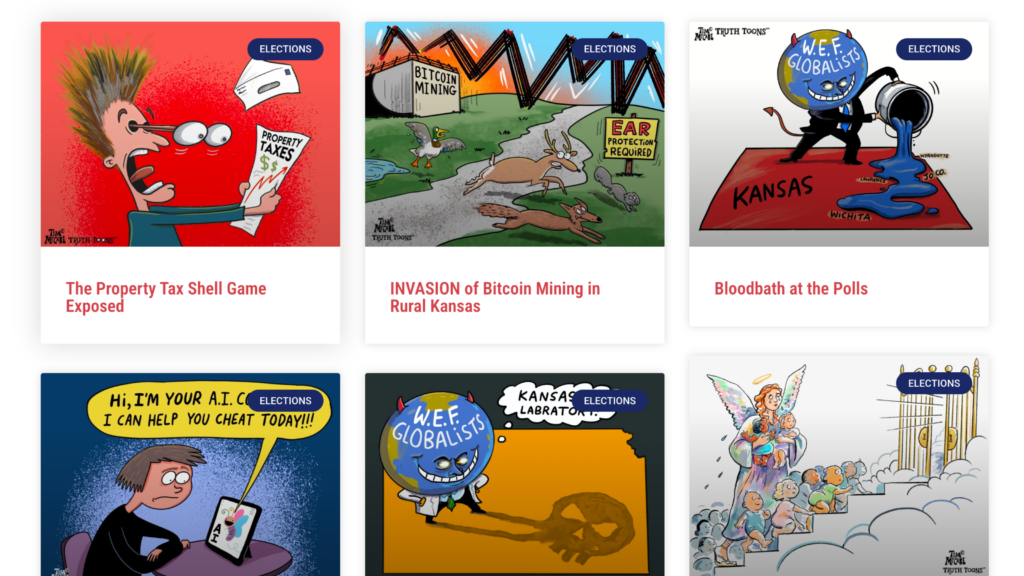Open the Bloodbath at the Polls article

click(x=791, y=289)
